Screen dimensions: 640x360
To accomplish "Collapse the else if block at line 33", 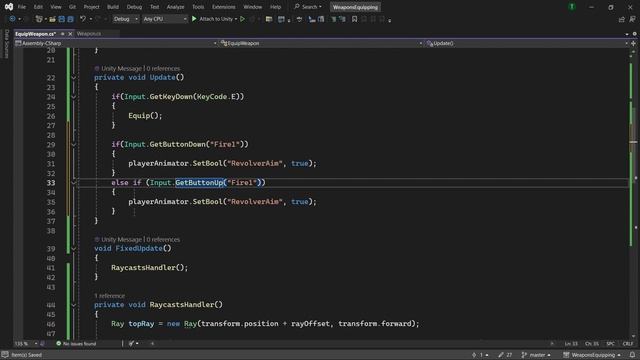I will (x=73, y=182).
